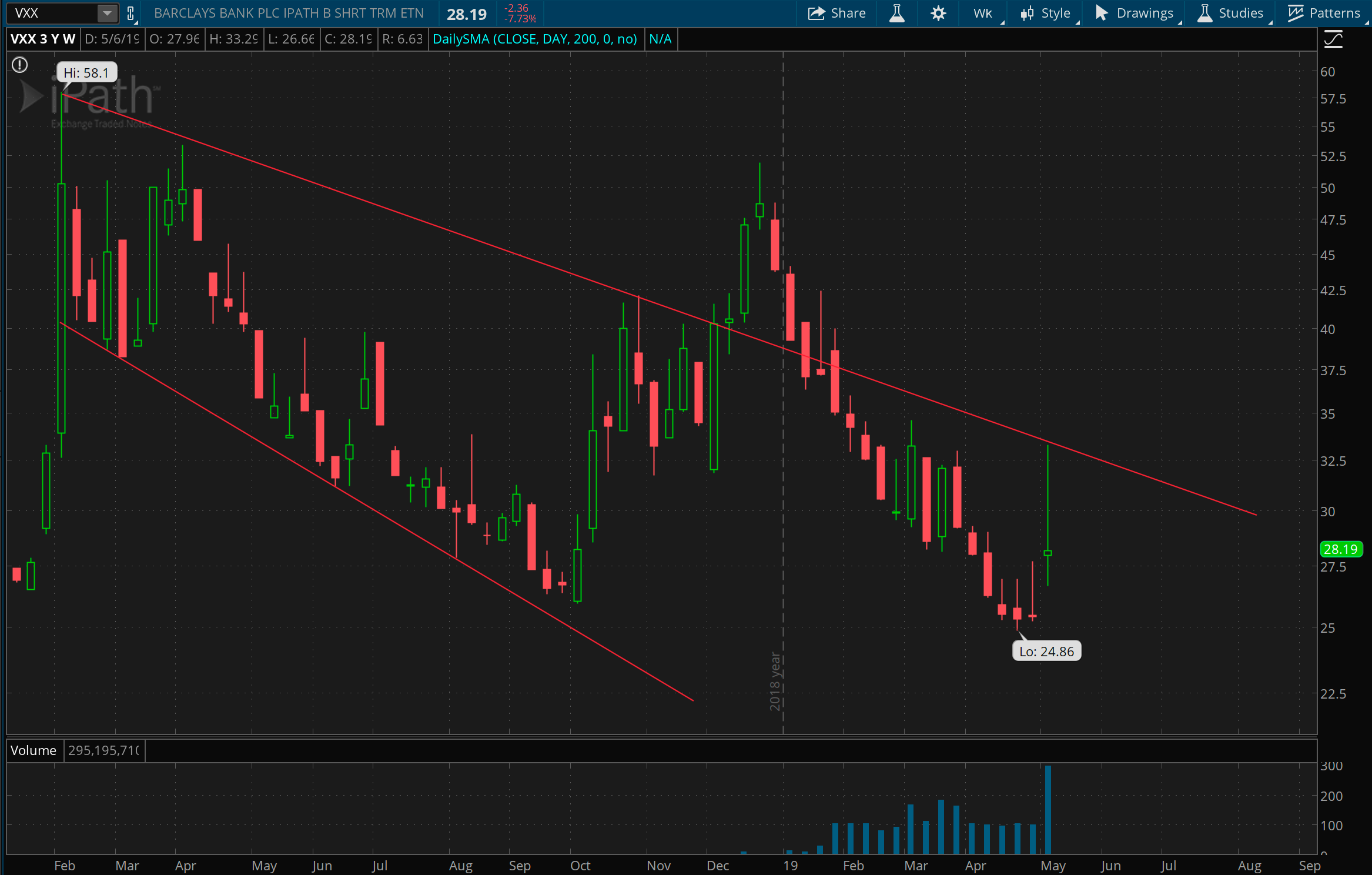This screenshot has height=875, width=1372.
Task: Click the cursor icon beside Drawings
Action: [x=1102, y=13]
